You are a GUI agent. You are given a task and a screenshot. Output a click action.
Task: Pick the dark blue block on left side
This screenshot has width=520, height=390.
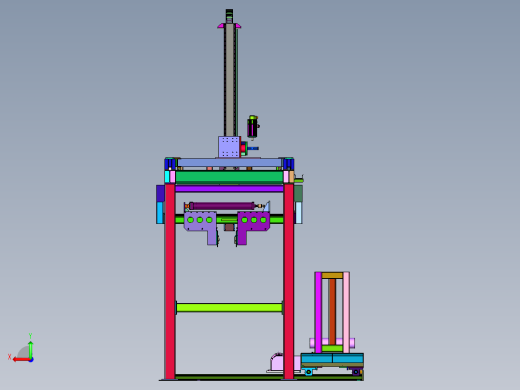160,194
